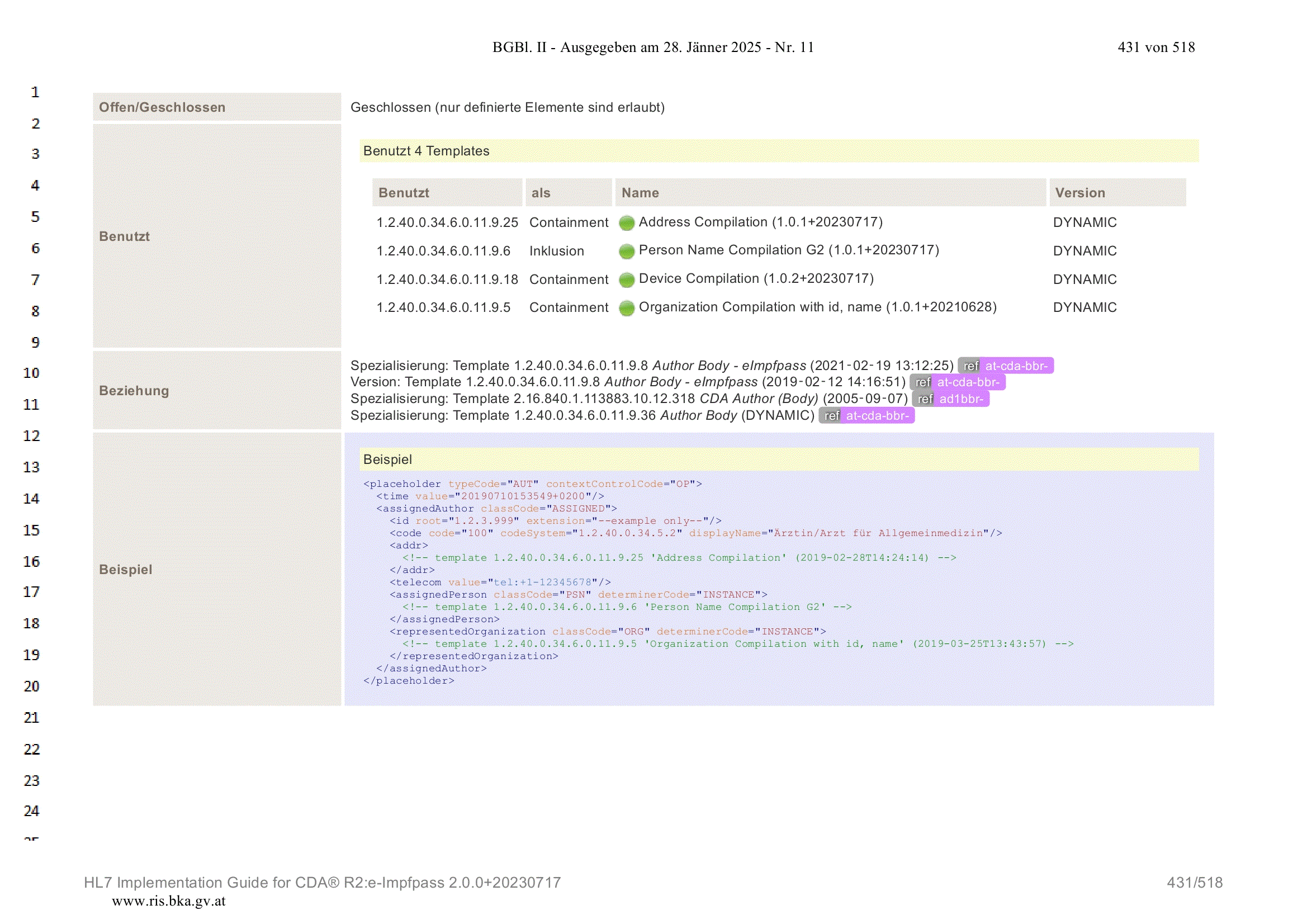Click the <code code="100"> XML line
This screenshot has width=1307, height=924.
pyautogui.click(x=695, y=533)
